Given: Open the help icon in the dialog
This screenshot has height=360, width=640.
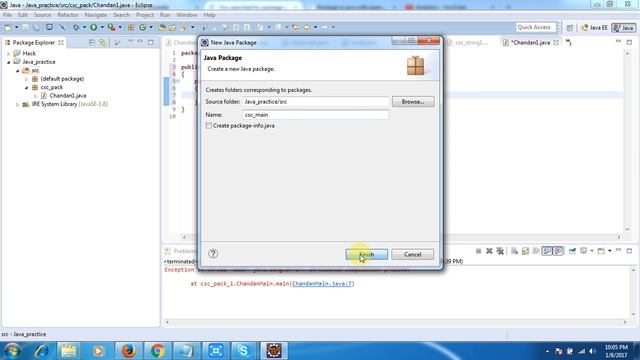Looking at the screenshot, I should (x=213, y=253).
